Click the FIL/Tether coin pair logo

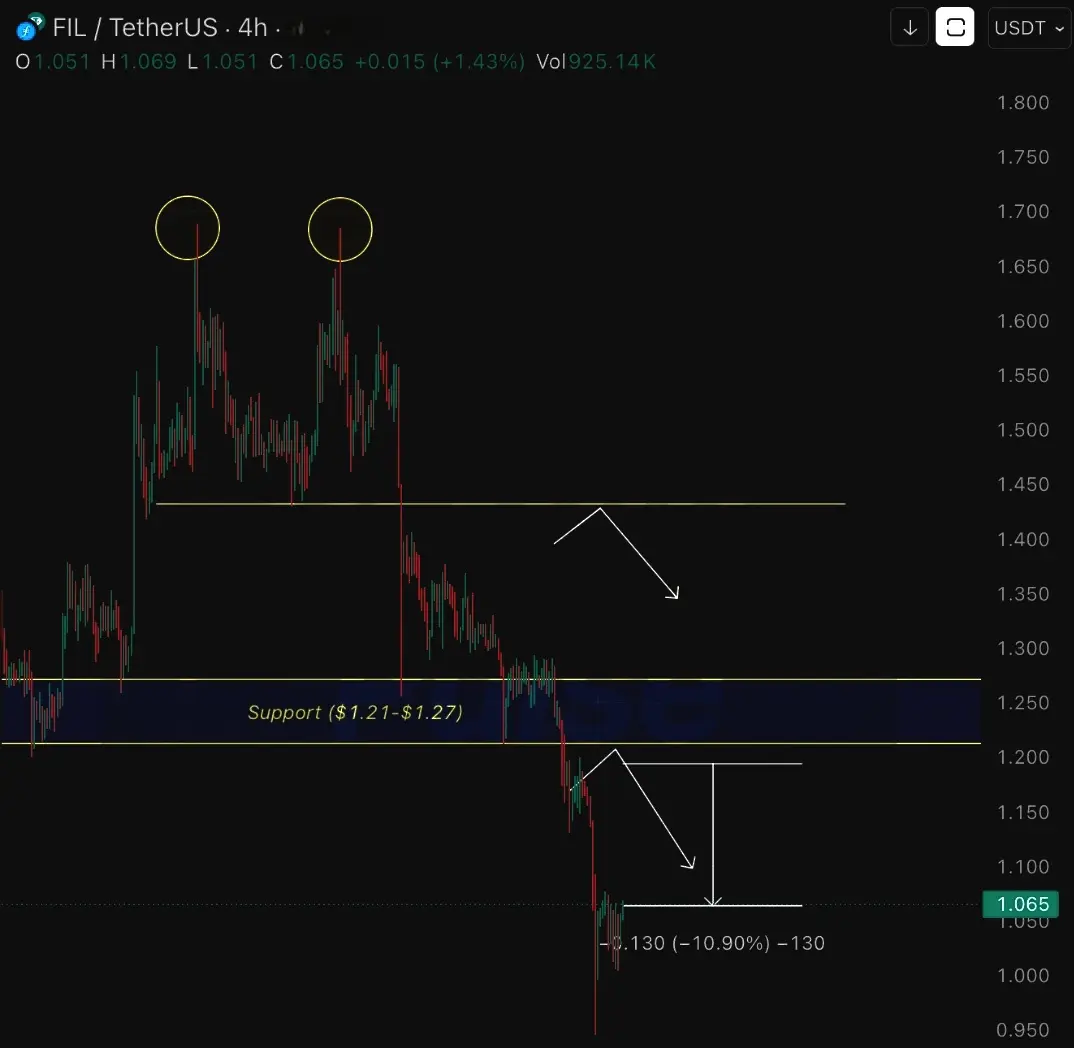(29, 27)
